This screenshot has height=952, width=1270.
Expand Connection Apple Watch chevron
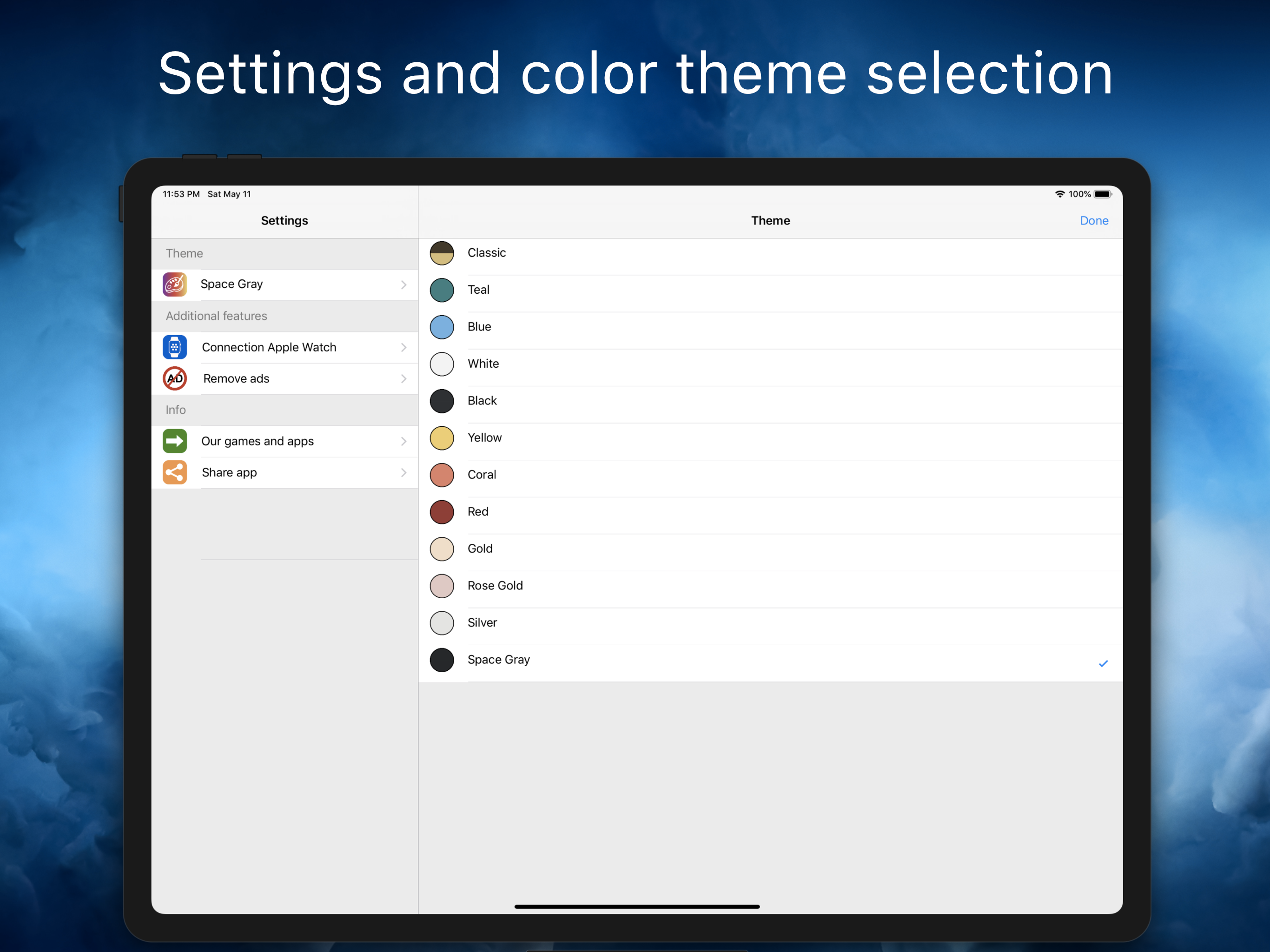click(x=403, y=347)
